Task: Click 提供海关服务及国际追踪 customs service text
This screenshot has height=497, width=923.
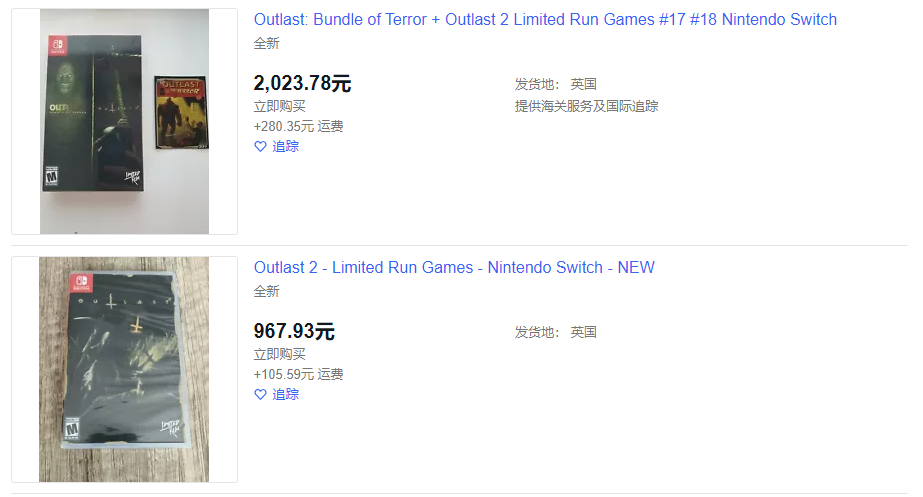Action: pos(586,107)
